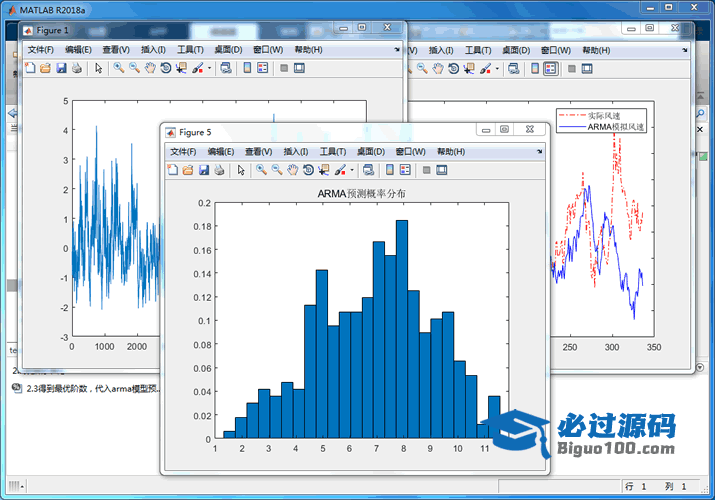Click the 插入(I) menu in the right figure

point(440,49)
